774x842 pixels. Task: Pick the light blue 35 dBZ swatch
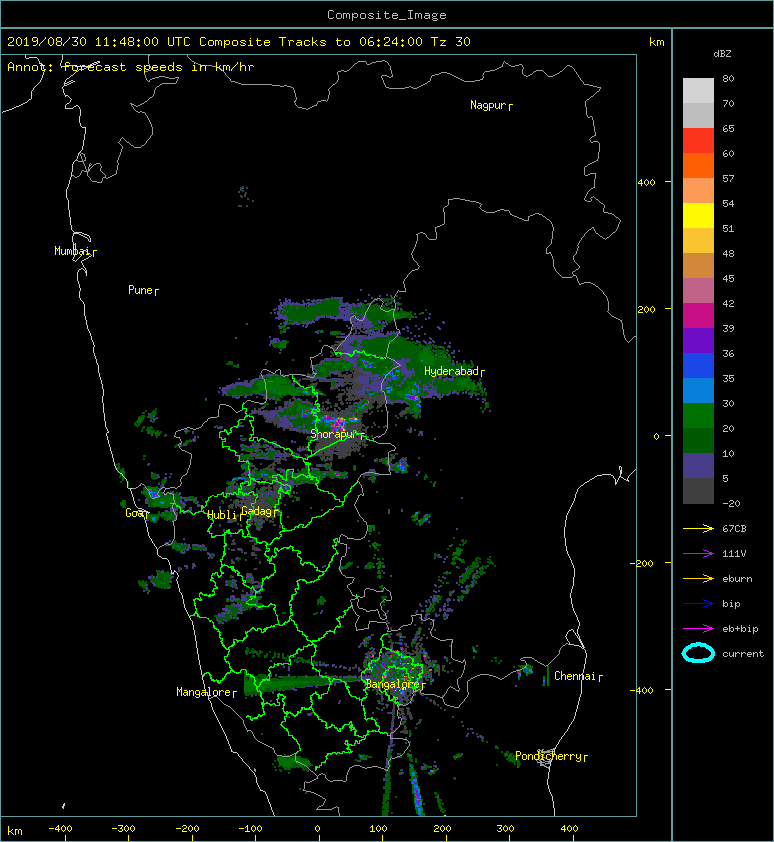click(x=698, y=391)
